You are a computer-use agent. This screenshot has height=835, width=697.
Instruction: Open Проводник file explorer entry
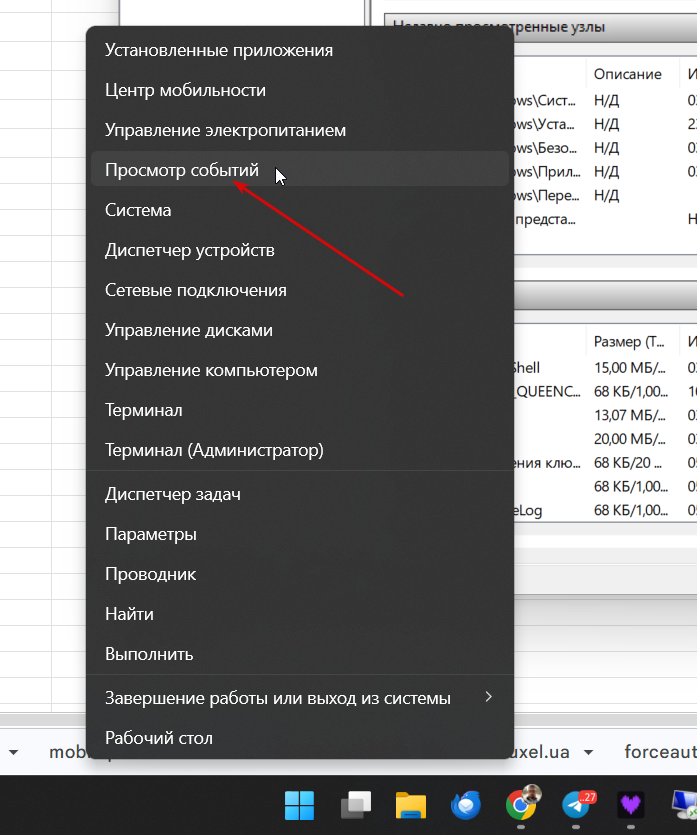(300, 574)
